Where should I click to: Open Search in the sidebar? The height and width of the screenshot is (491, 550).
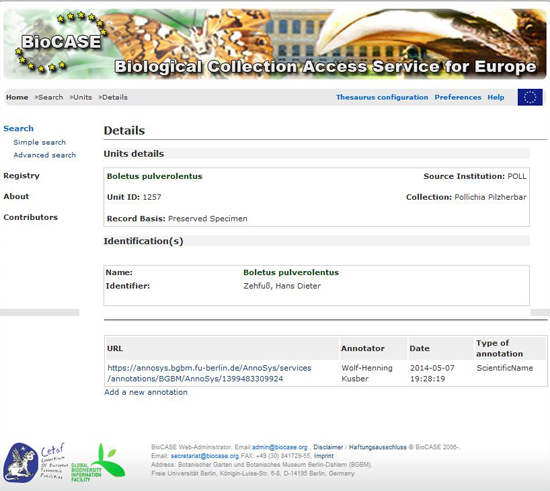point(19,128)
